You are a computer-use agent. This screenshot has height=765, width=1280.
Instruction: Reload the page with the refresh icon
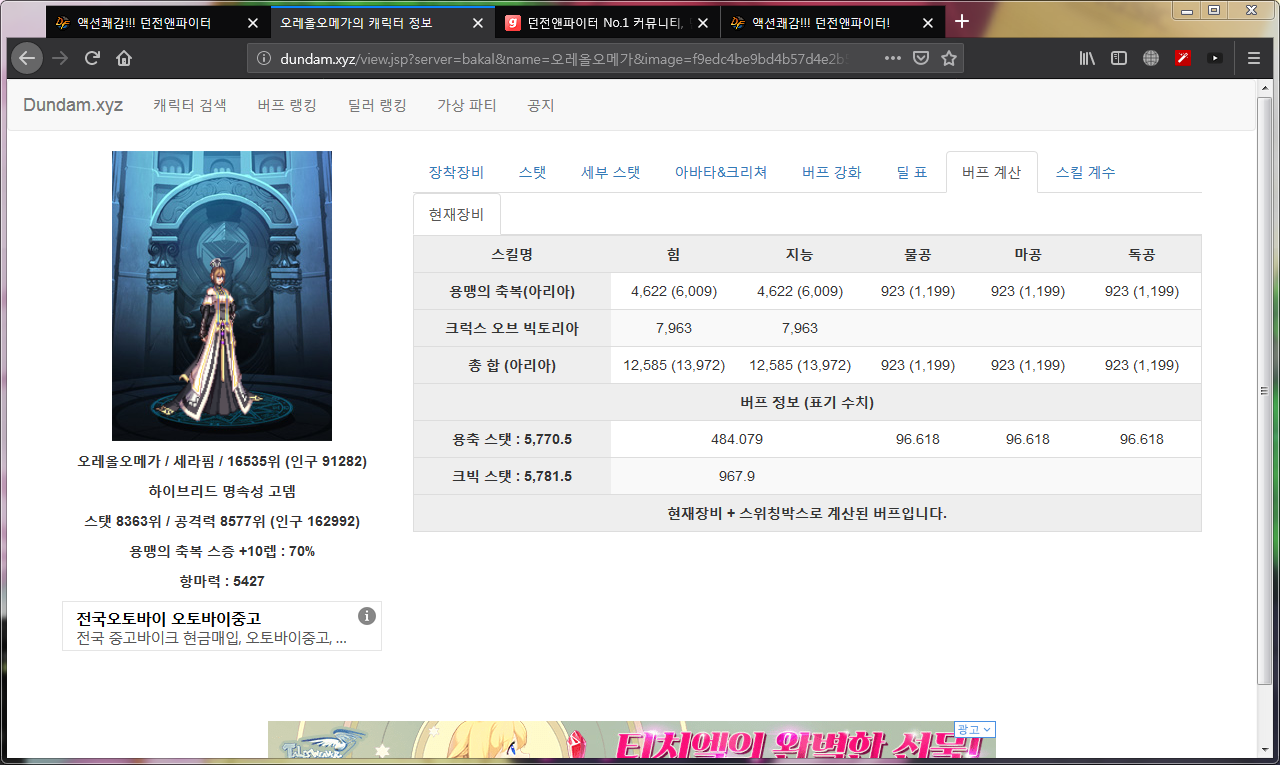(x=92, y=58)
